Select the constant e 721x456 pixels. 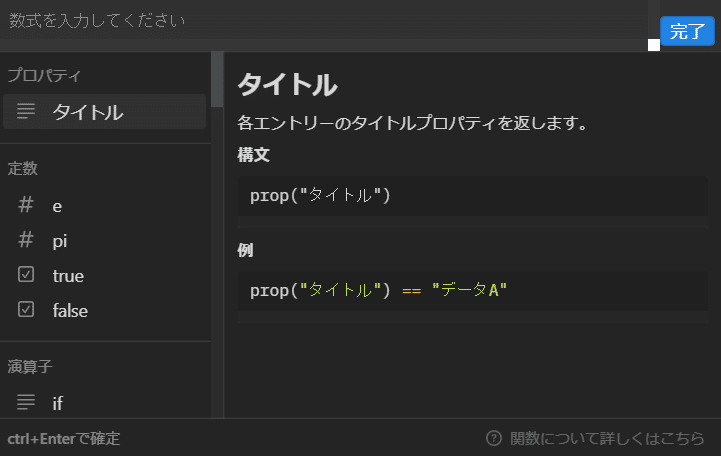pyautogui.click(x=105, y=205)
